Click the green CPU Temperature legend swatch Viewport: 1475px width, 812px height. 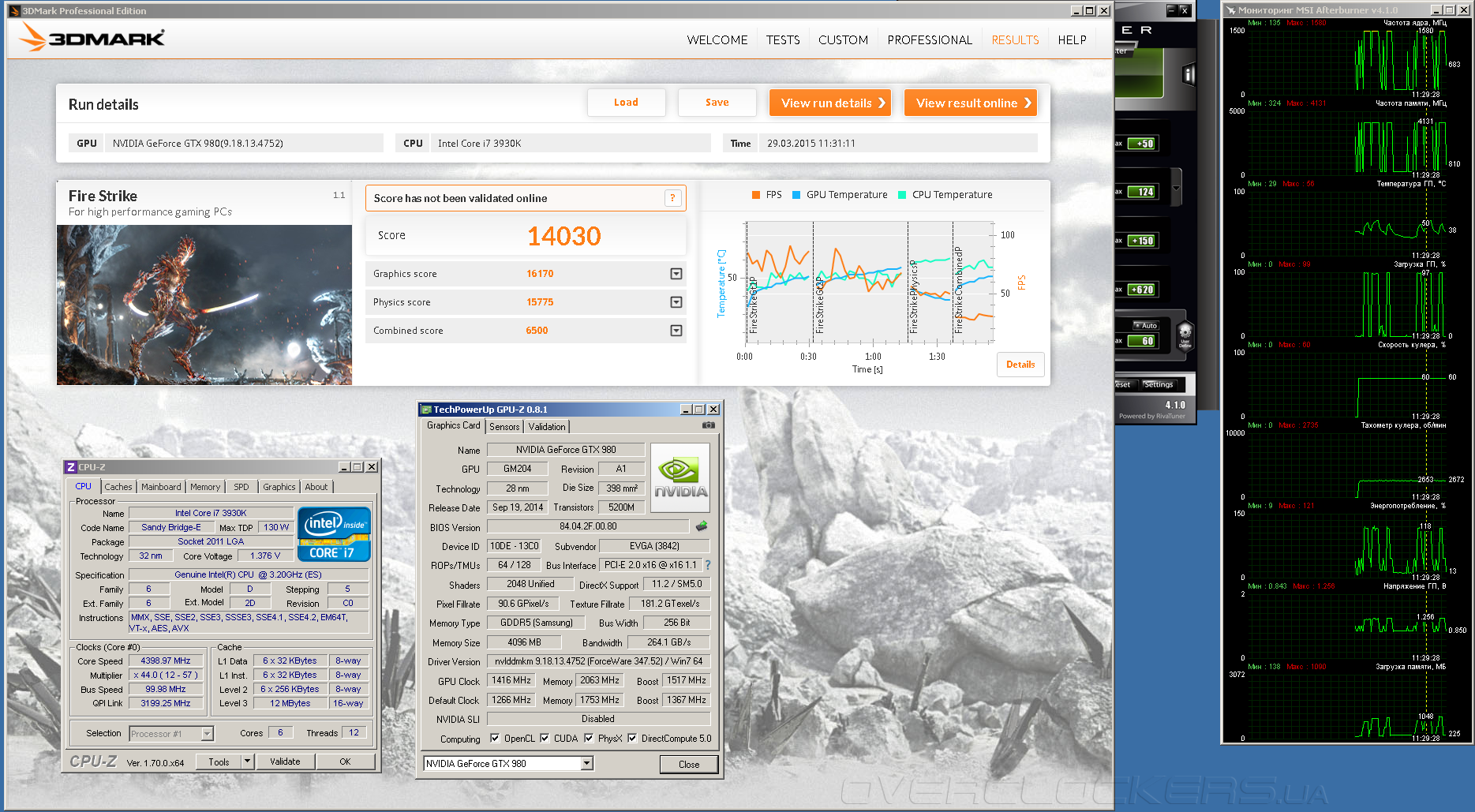pos(902,195)
